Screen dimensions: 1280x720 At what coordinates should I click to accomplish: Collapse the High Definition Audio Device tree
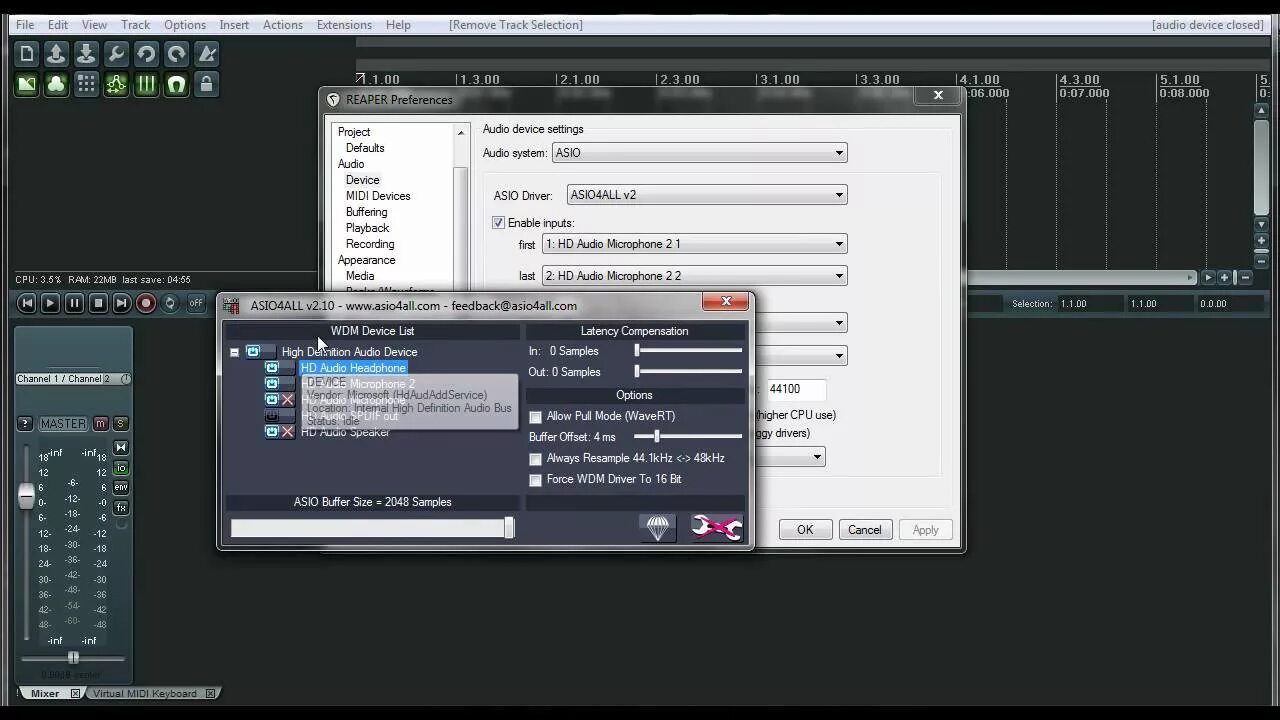coord(234,352)
